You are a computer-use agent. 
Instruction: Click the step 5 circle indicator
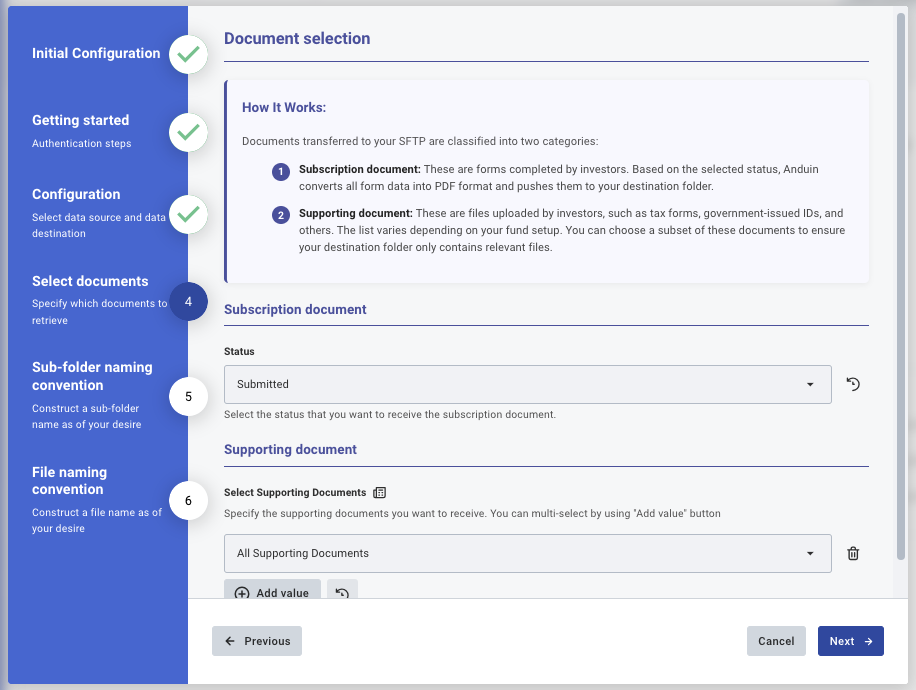[188, 397]
